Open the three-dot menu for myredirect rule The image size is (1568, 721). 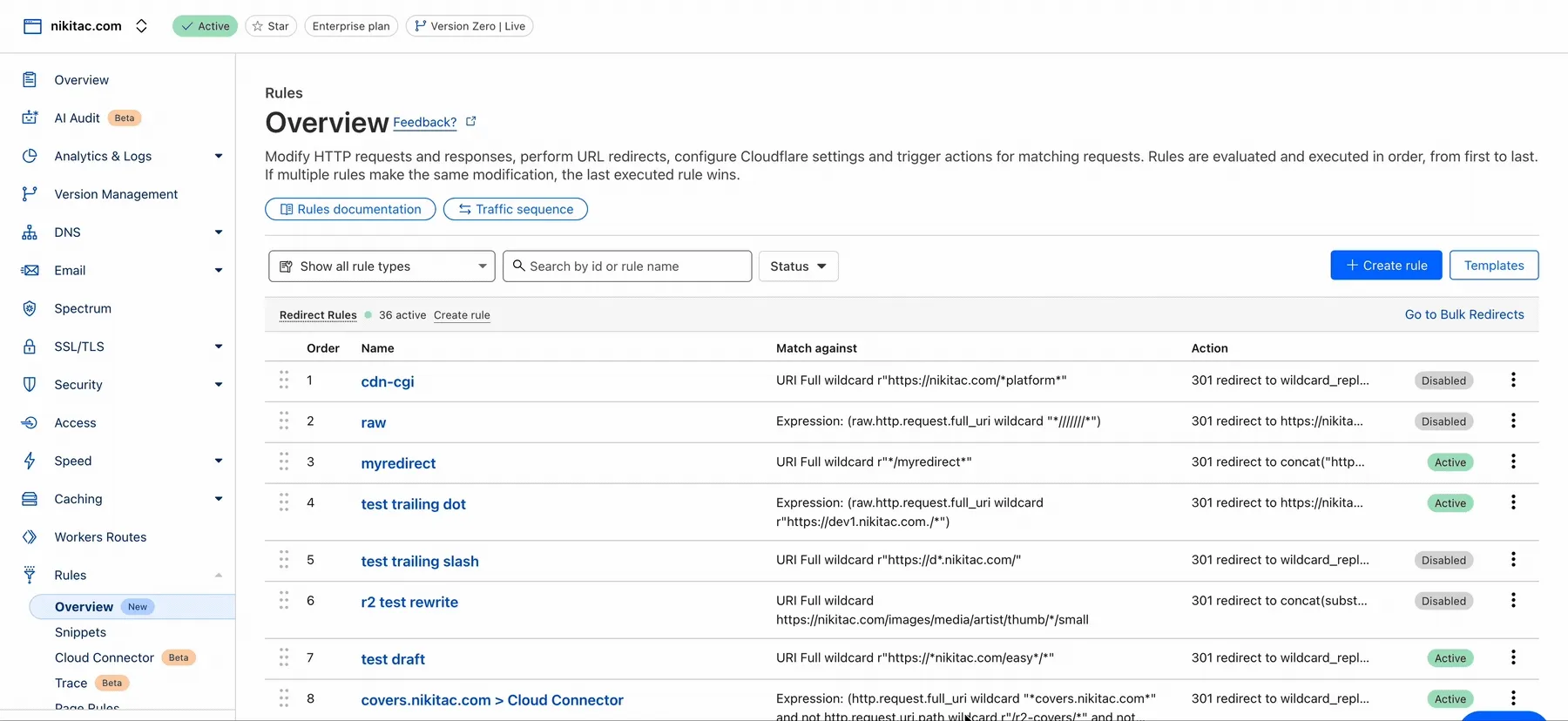tap(1513, 462)
